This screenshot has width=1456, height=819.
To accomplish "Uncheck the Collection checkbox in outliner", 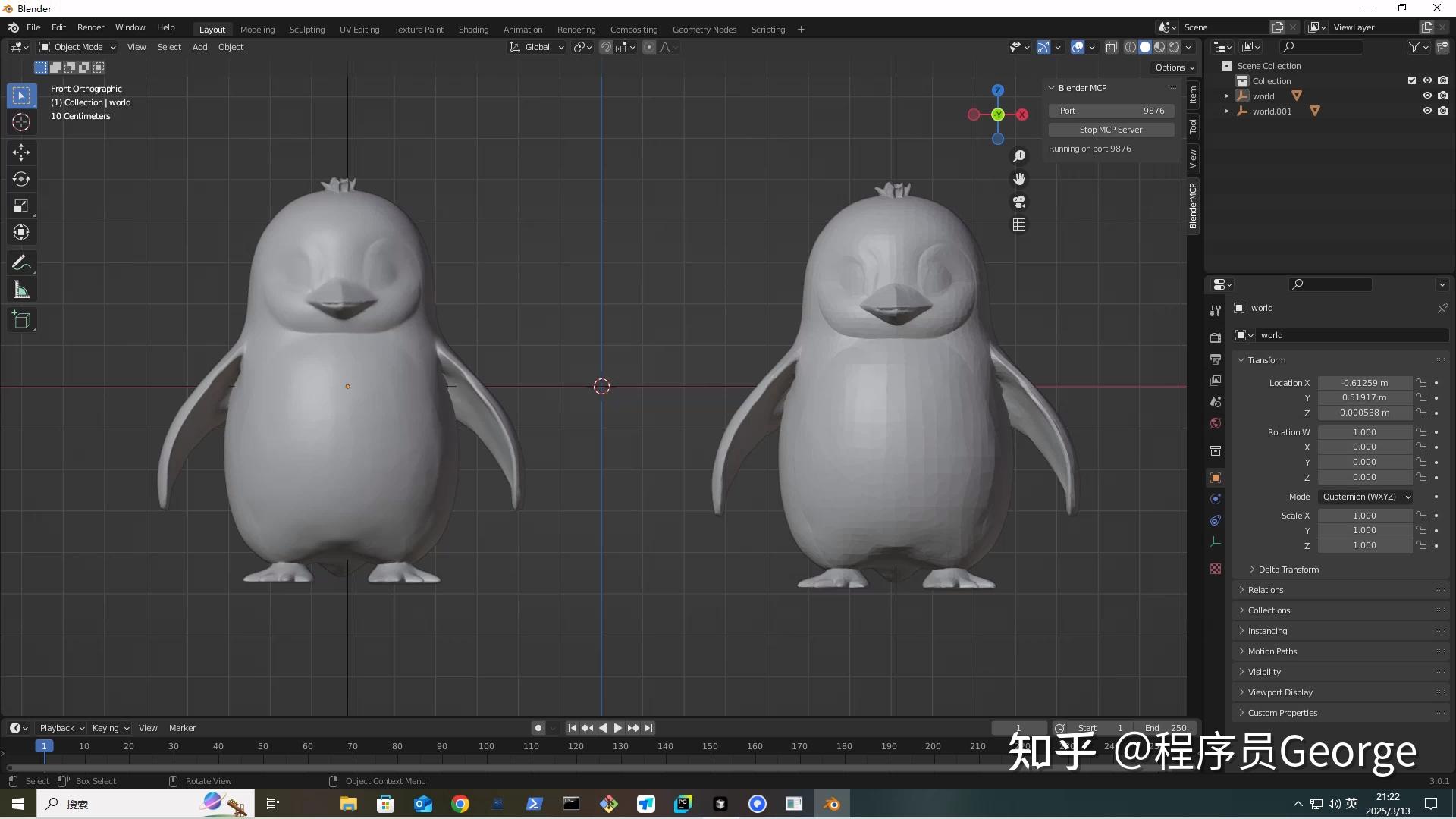I will click(x=1412, y=80).
